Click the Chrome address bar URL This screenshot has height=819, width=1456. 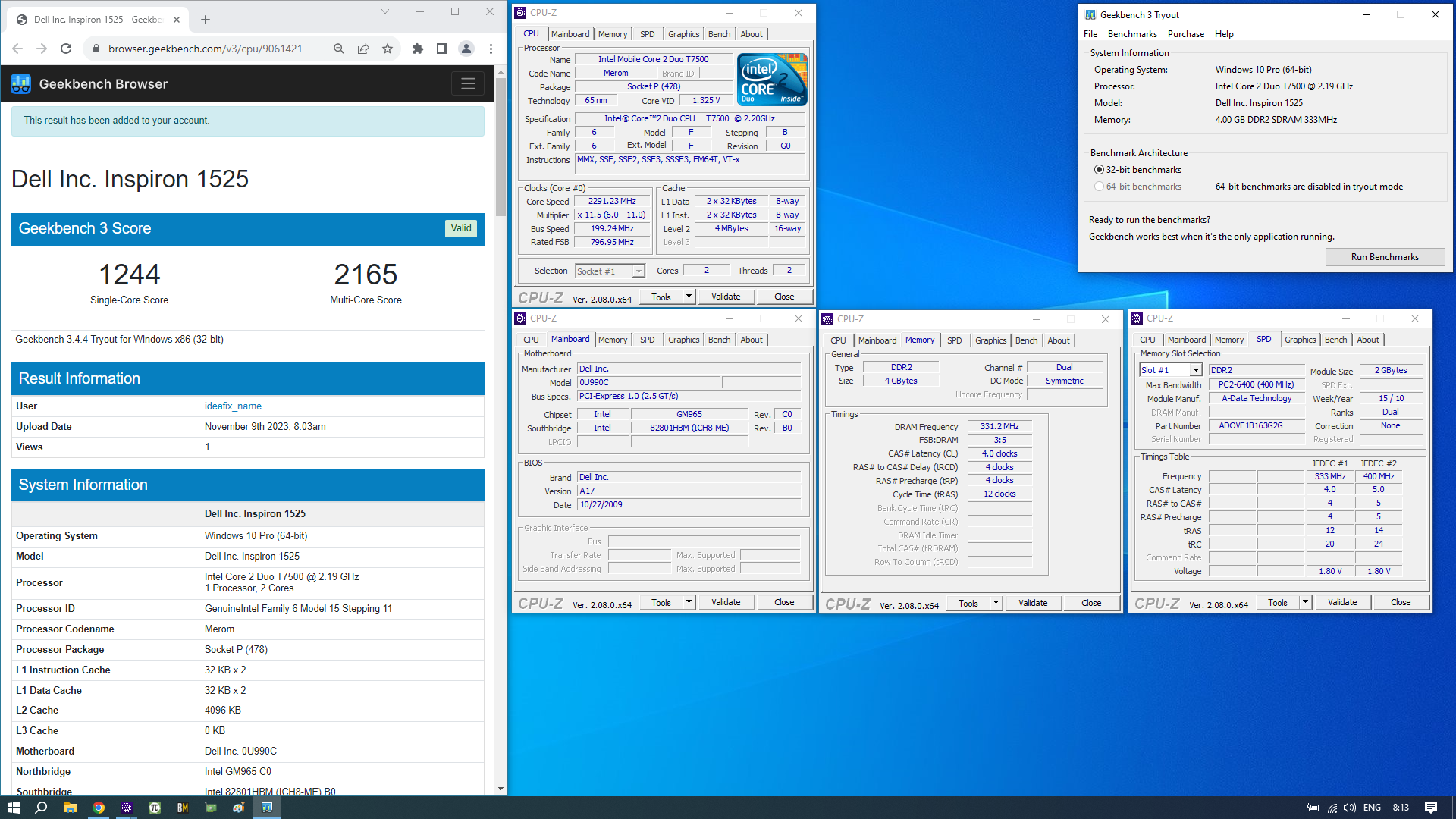click(206, 49)
